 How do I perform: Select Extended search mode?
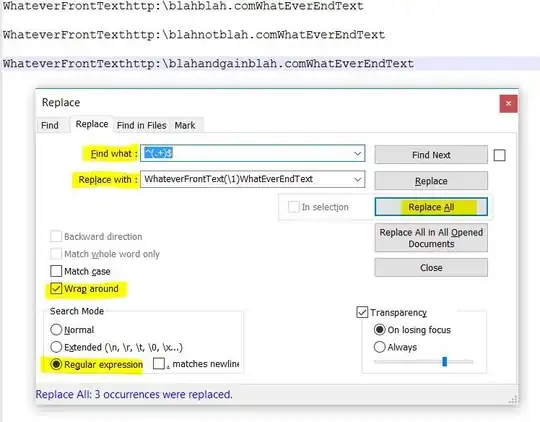click(56, 347)
